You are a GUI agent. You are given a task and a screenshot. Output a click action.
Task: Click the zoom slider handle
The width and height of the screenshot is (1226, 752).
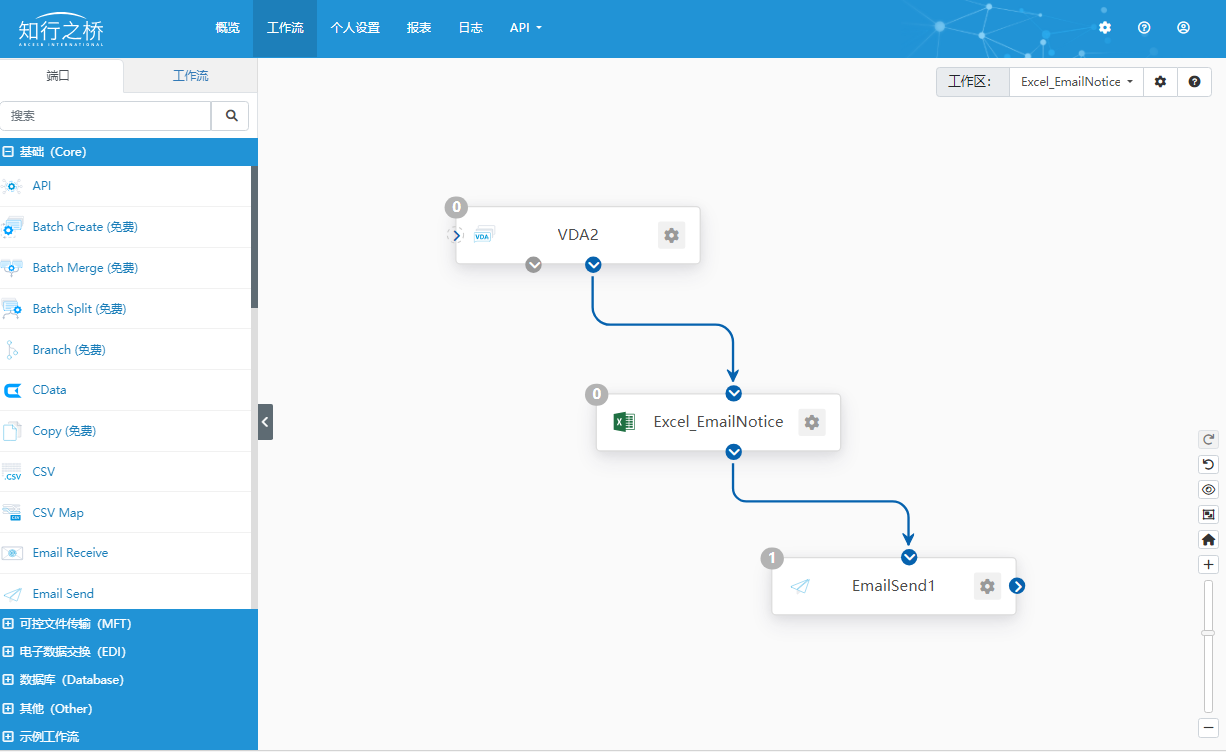tap(1208, 633)
